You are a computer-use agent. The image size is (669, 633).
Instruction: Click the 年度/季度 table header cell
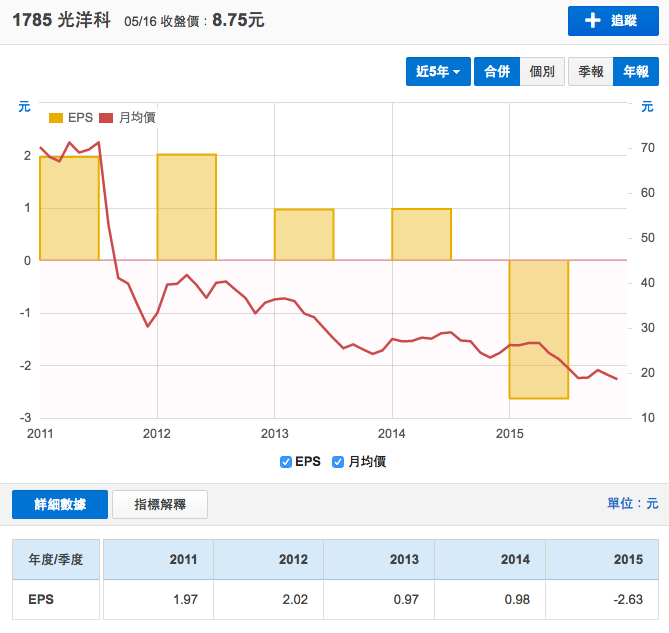[x=58, y=559]
